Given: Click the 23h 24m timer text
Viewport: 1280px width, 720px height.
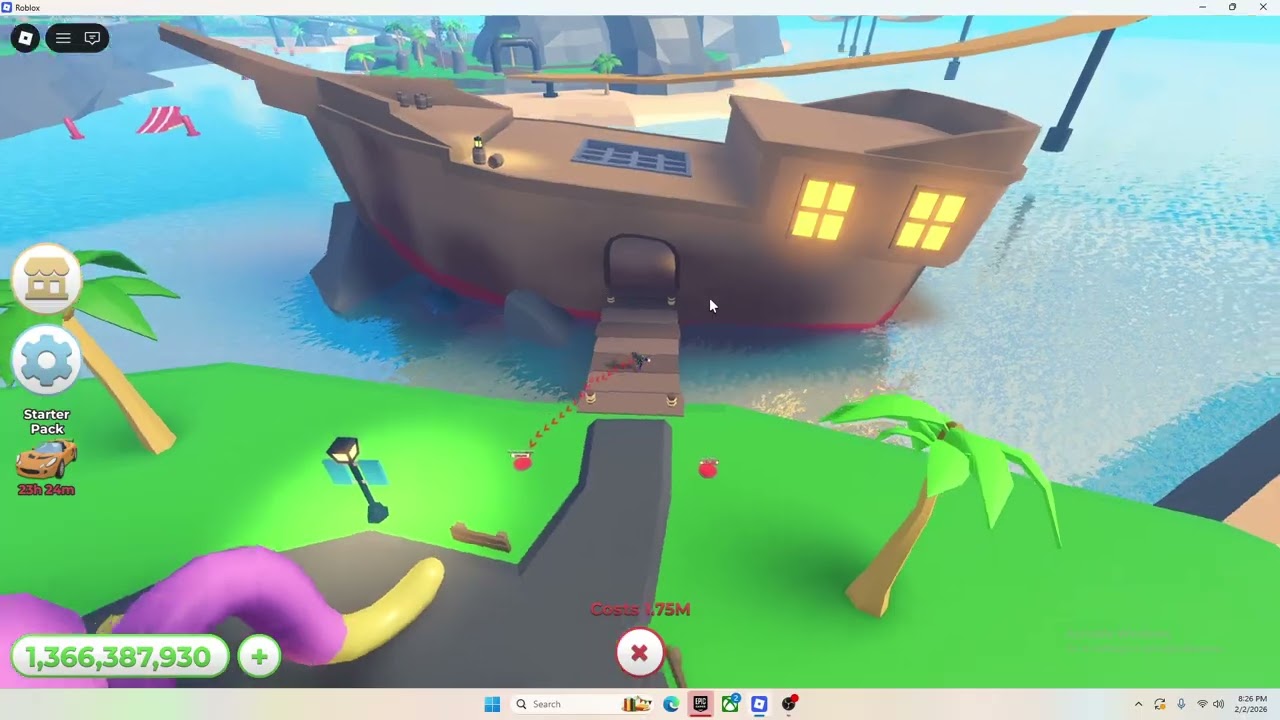Looking at the screenshot, I should (x=46, y=490).
